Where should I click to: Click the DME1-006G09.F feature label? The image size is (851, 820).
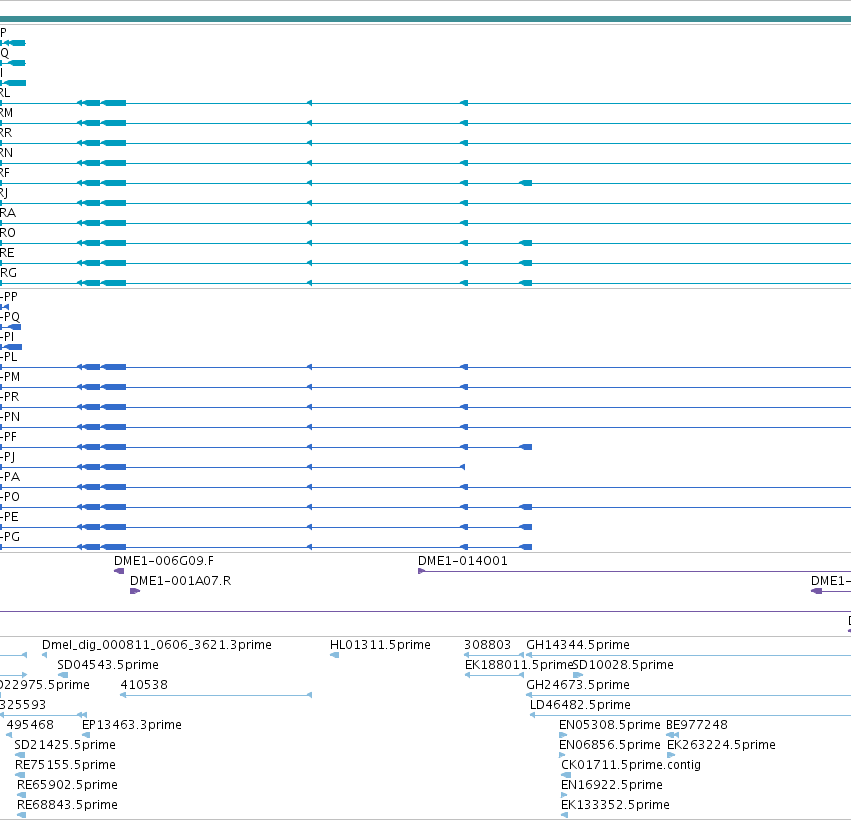[x=164, y=561]
